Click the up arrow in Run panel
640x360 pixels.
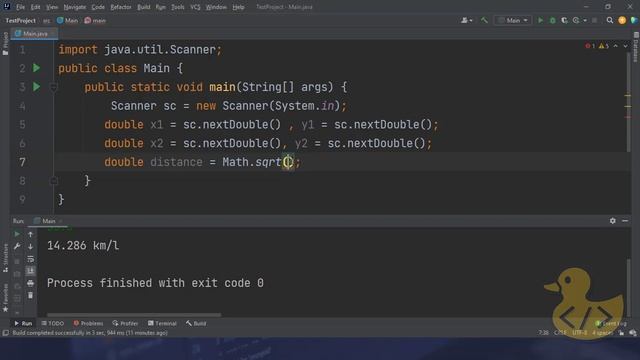[x=30, y=234]
